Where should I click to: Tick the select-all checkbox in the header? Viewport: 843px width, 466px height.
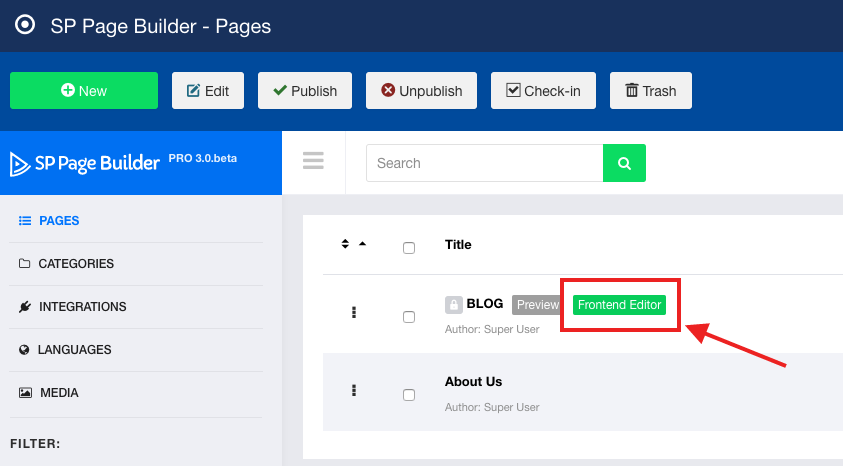tap(409, 248)
